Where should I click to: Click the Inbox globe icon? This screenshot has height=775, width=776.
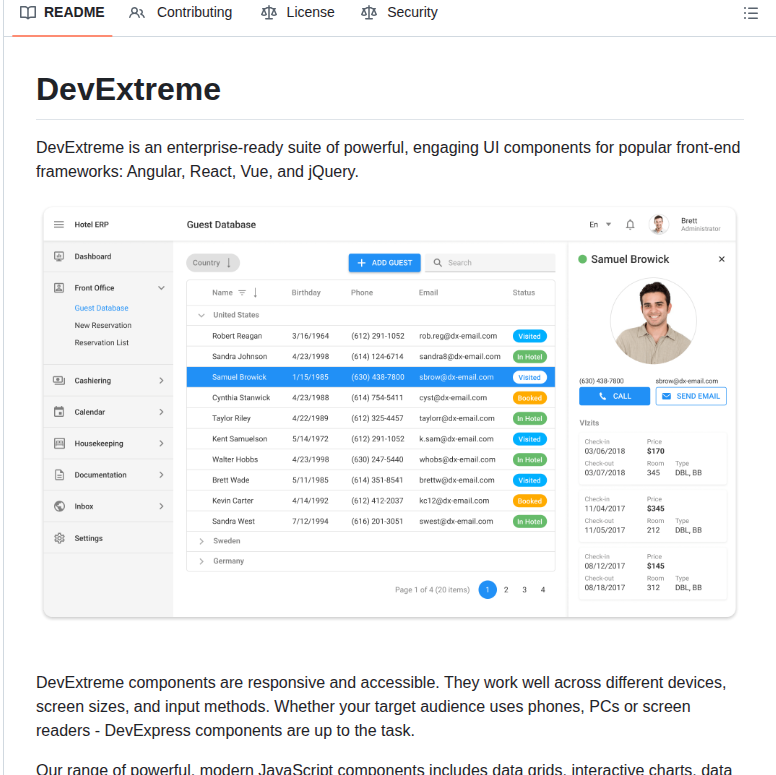tap(59, 506)
